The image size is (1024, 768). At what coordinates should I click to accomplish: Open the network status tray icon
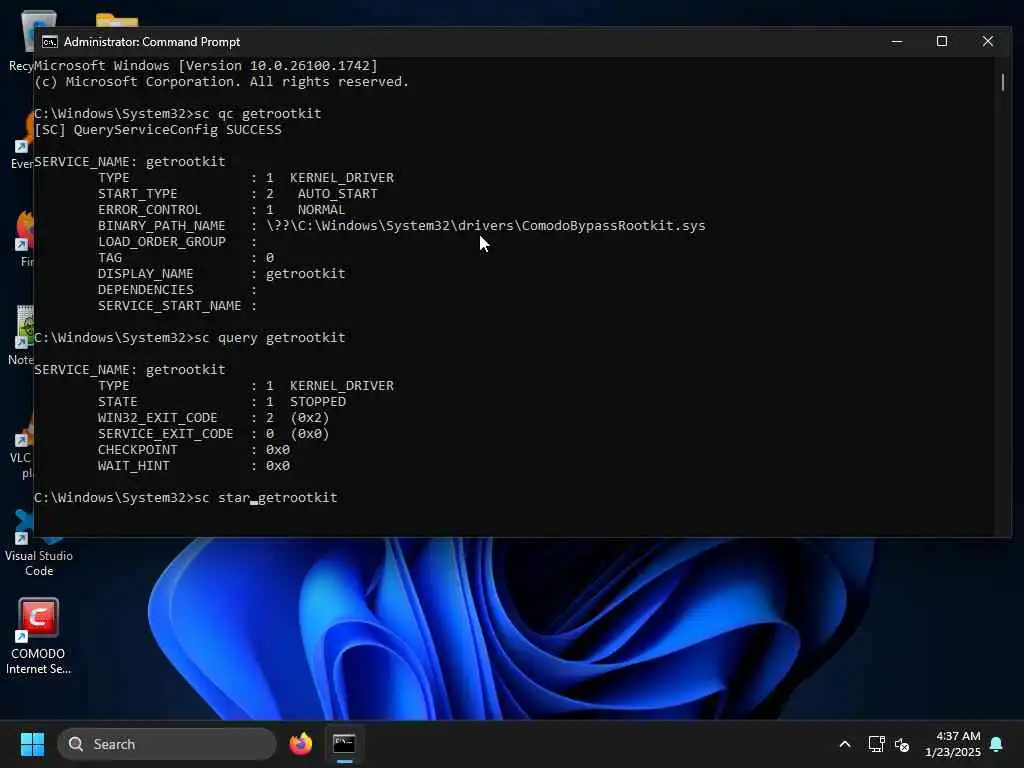pos(876,744)
